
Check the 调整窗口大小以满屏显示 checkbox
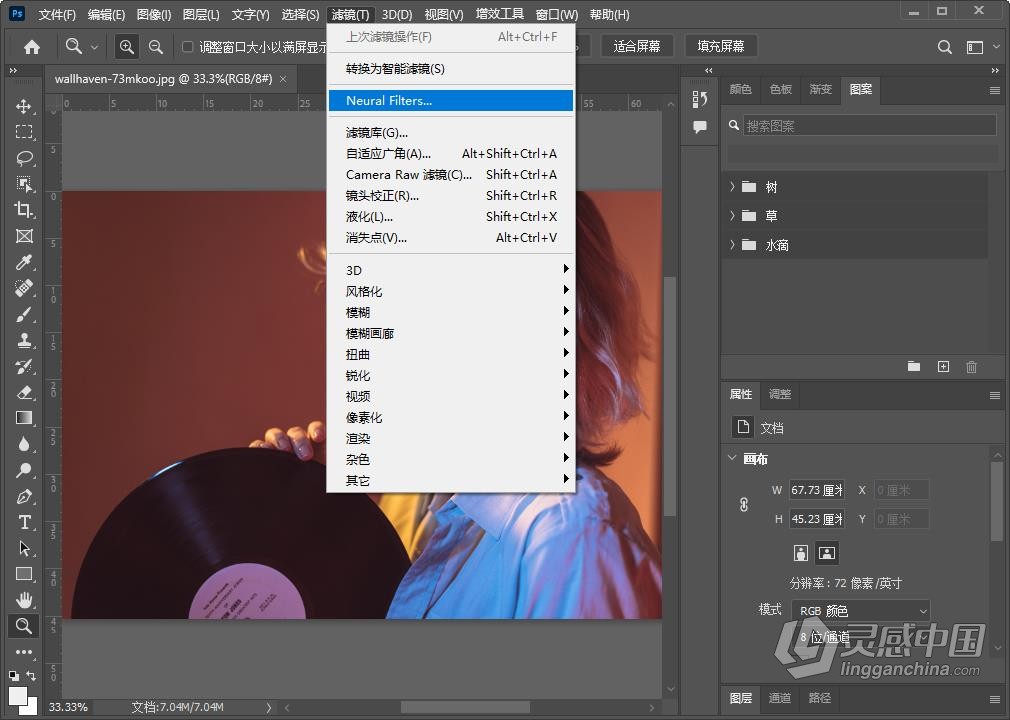186,45
